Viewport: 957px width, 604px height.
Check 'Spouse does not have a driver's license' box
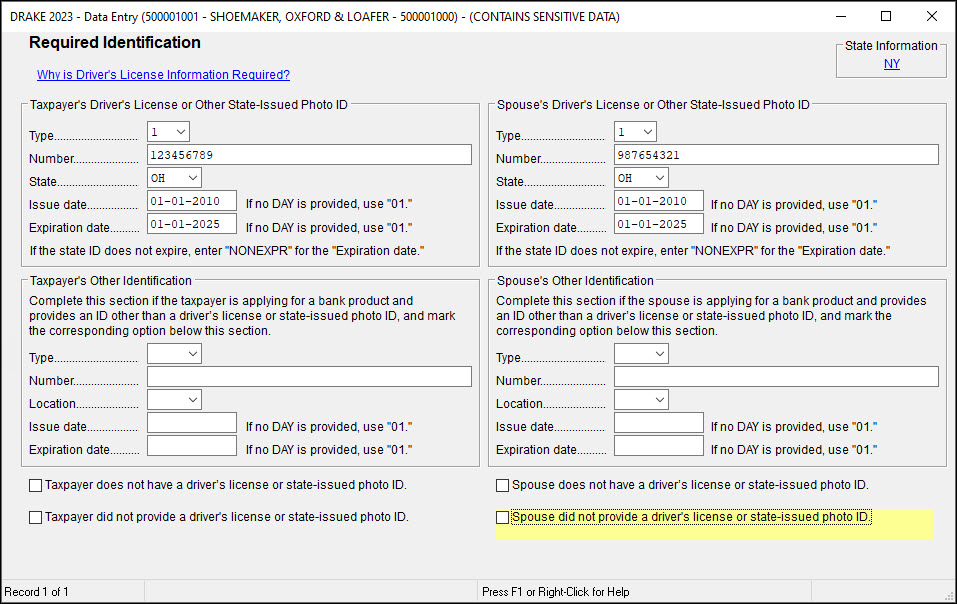tap(502, 486)
